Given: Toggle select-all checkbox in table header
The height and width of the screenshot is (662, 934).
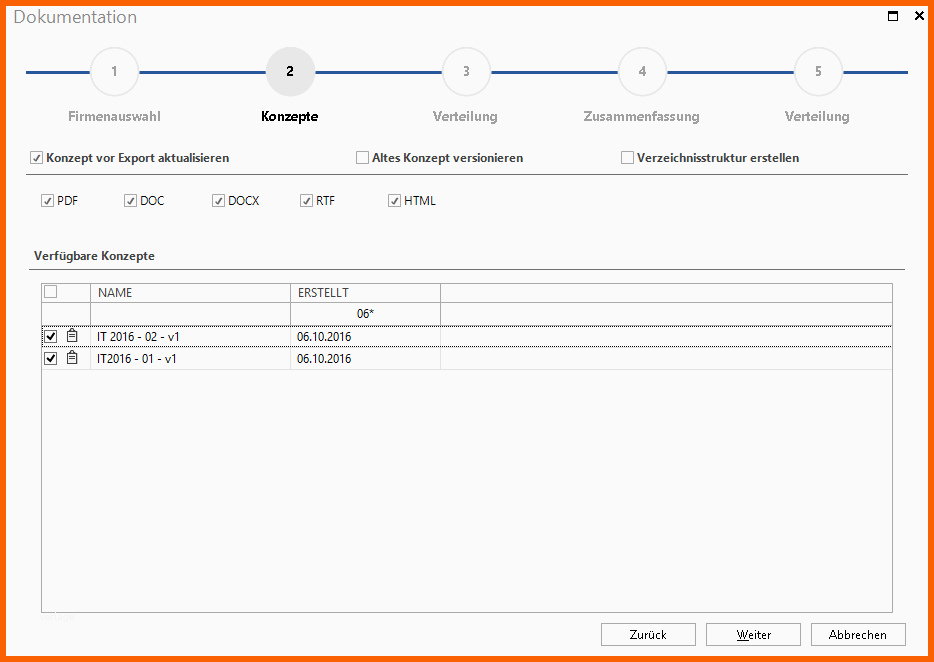Looking at the screenshot, I should click(51, 292).
